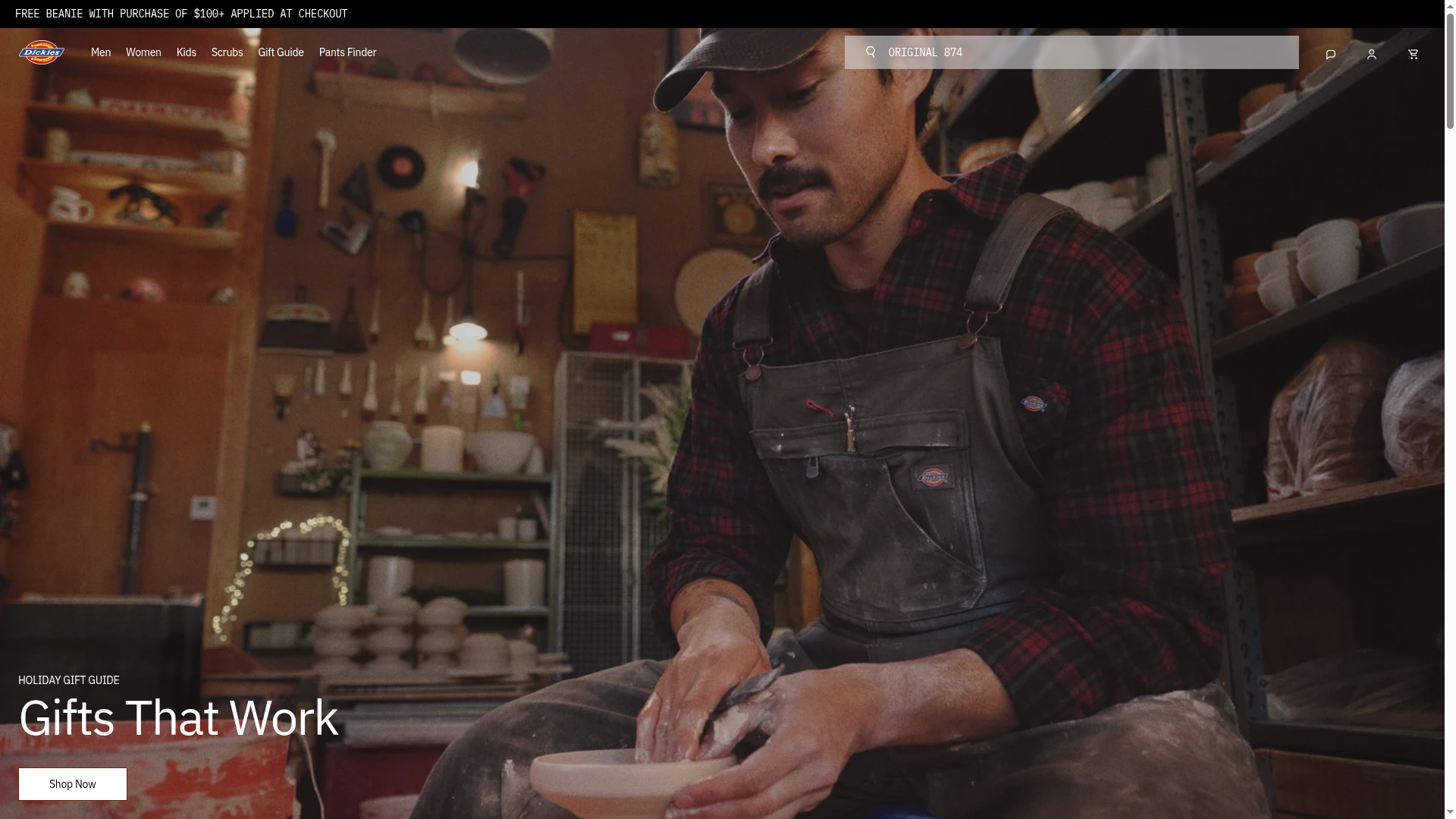Click the HOLIDAY GIFT GUIDE label
The width and height of the screenshot is (1456, 819).
(68, 680)
